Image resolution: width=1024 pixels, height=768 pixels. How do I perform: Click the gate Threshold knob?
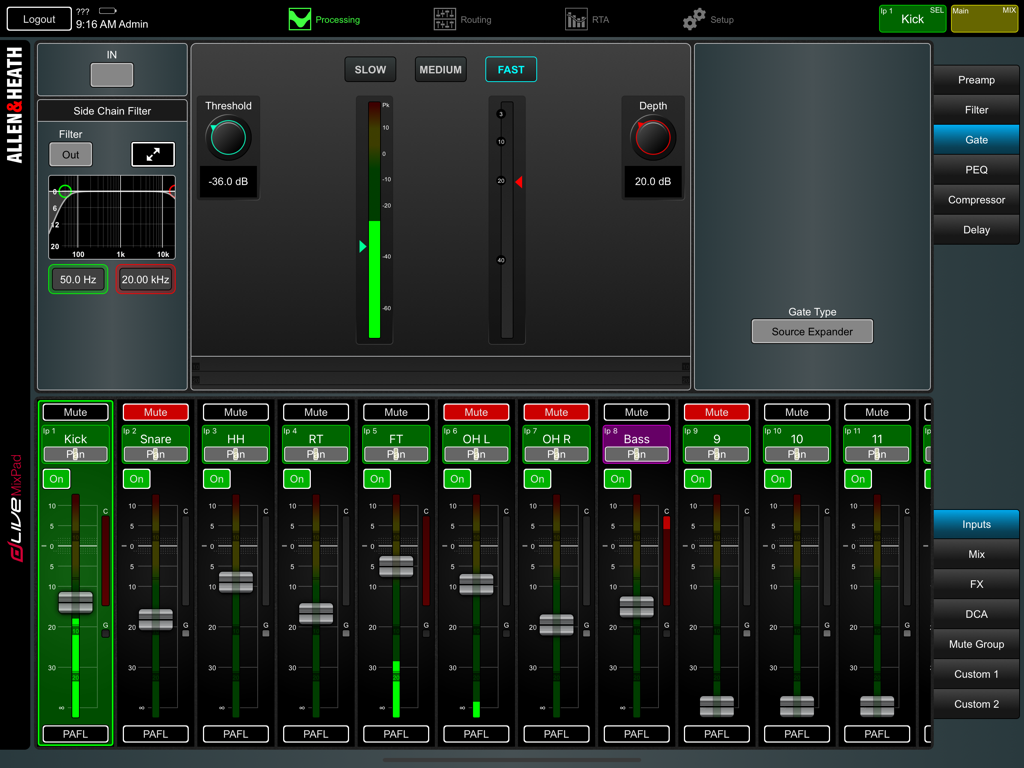[x=228, y=137]
